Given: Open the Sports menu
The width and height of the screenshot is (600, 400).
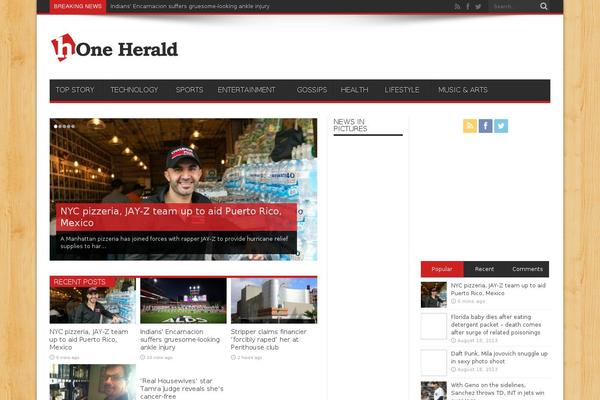Looking at the screenshot, I should 189,90.
